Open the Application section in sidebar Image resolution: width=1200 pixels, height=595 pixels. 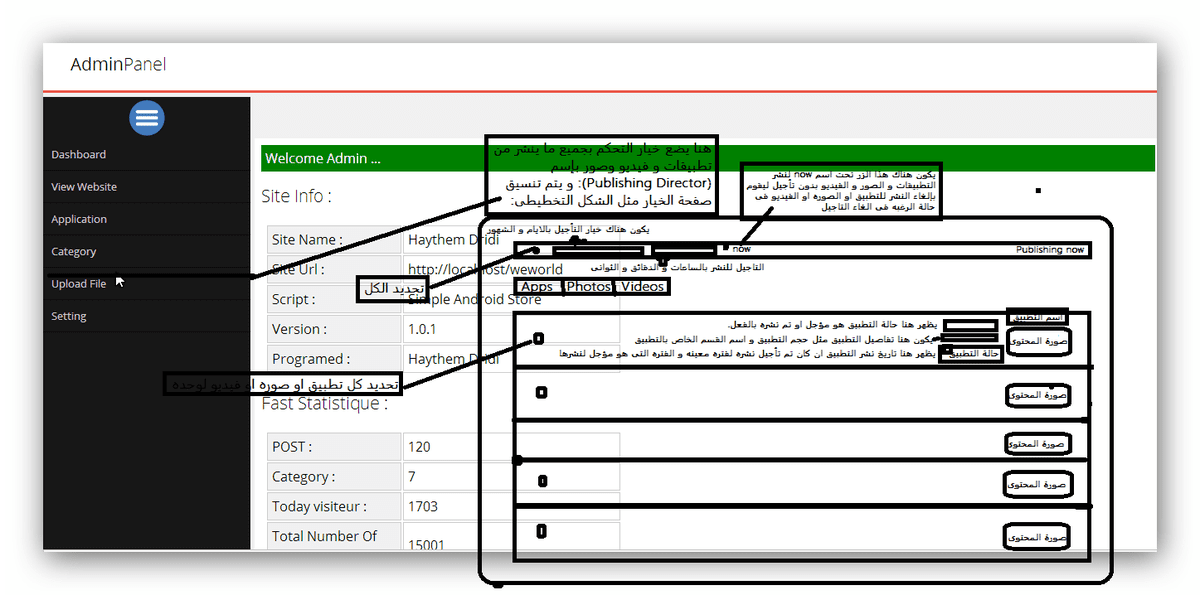click(x=79, y=219)
